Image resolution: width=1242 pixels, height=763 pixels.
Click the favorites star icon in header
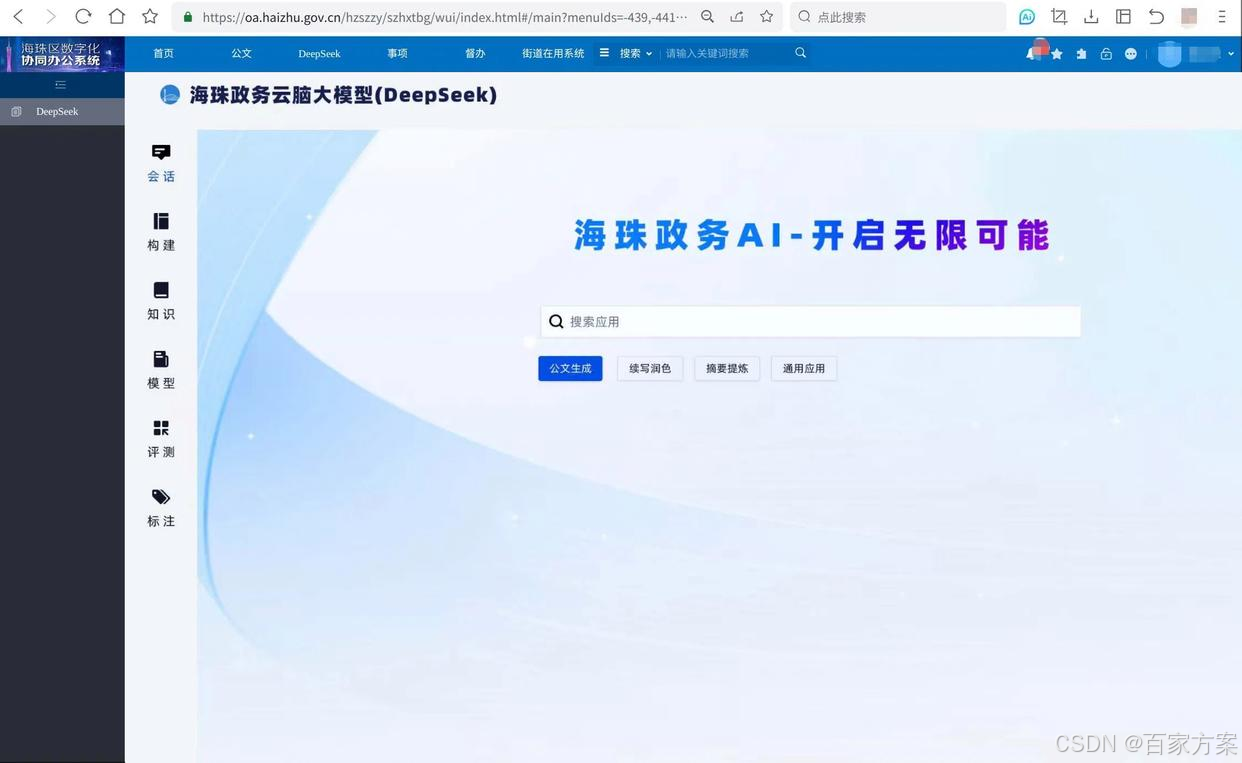click(x=1056, y=54)
